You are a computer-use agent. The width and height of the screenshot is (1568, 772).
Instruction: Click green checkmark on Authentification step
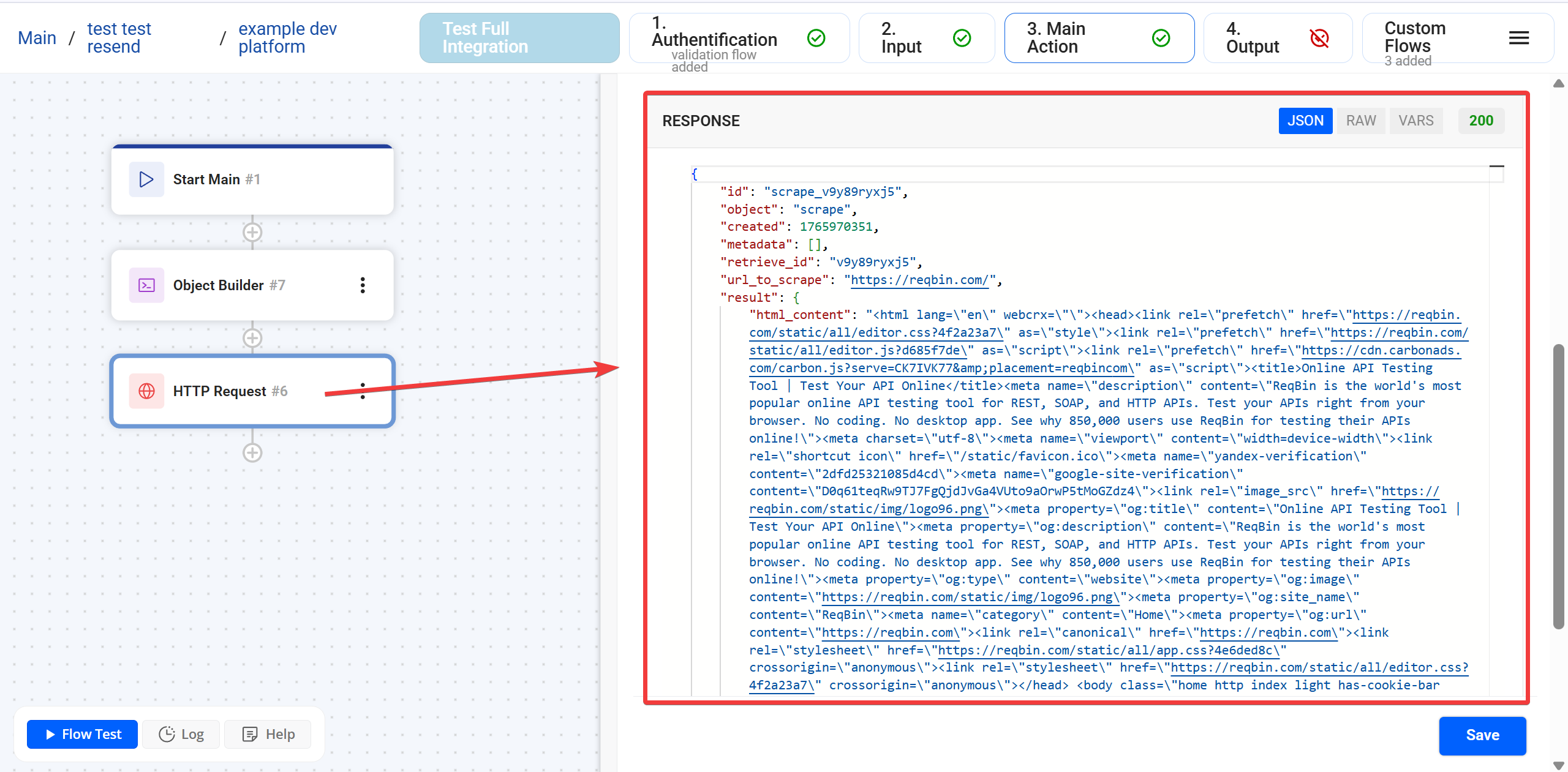[x=816, y=38]
